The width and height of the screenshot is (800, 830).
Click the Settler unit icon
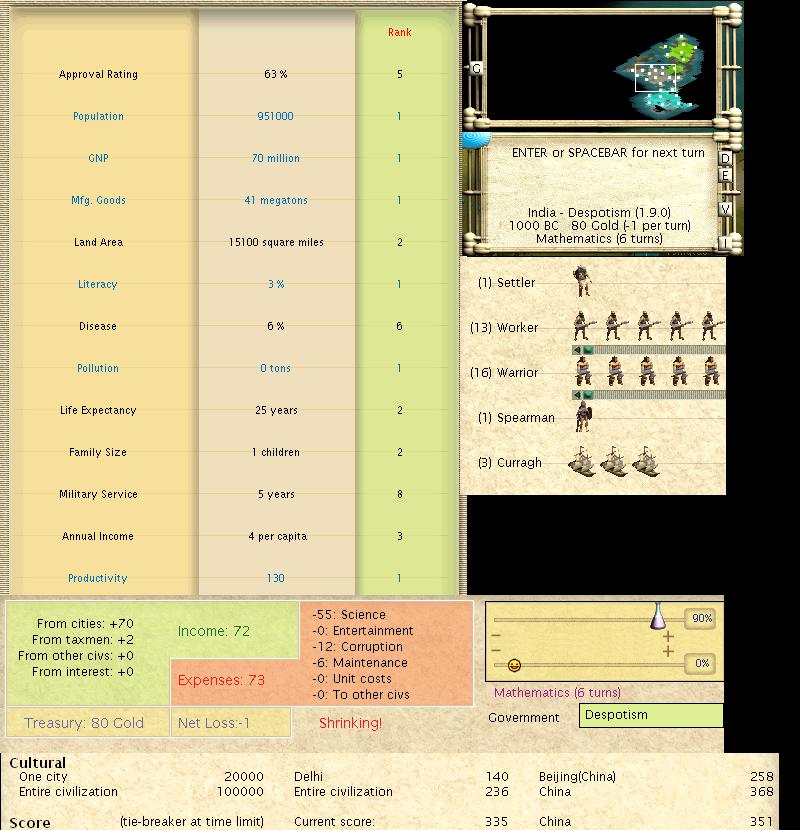tap(582, 282)
